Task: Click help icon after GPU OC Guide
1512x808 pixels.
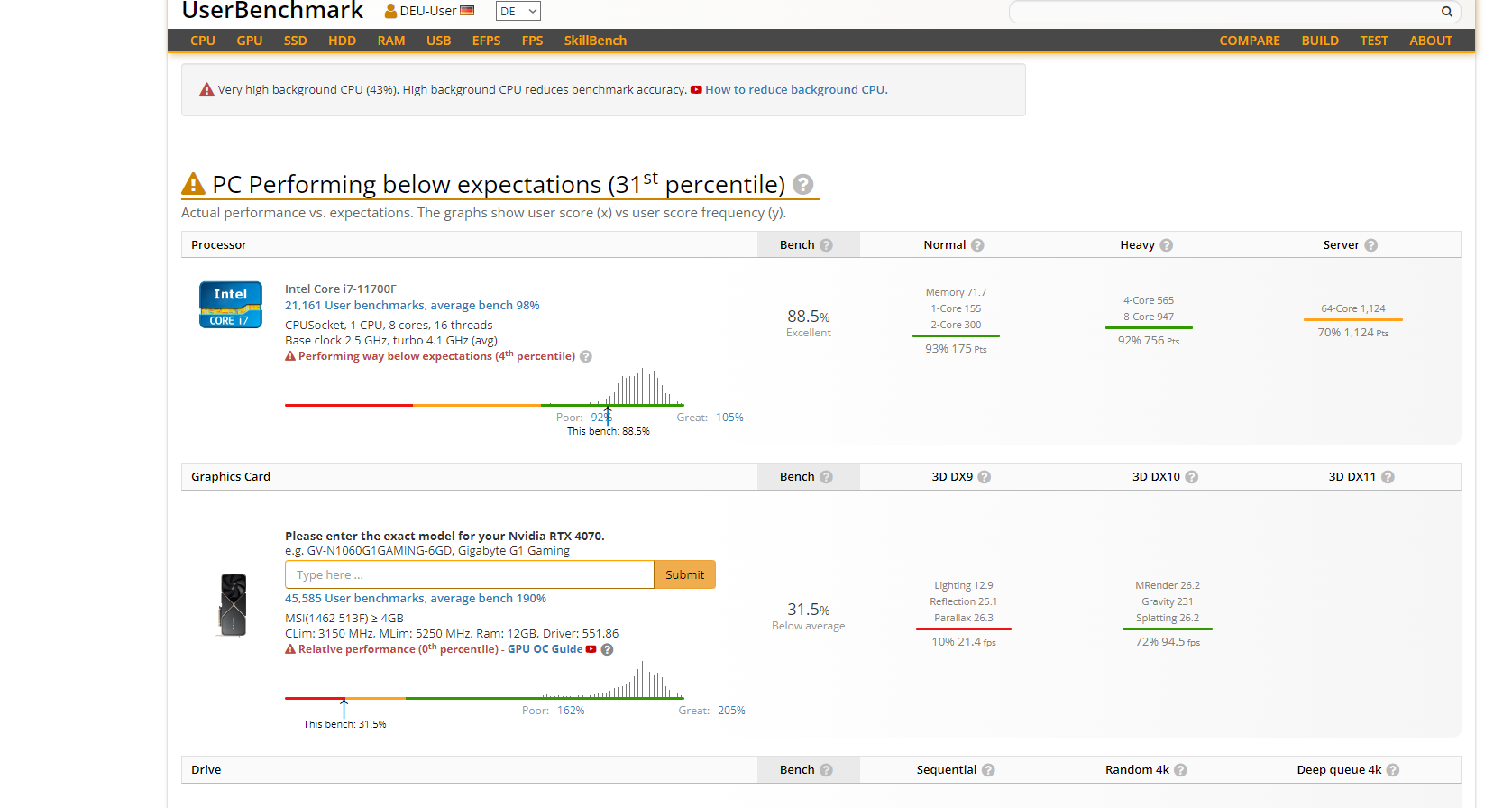Action: [x=608, y=649]
